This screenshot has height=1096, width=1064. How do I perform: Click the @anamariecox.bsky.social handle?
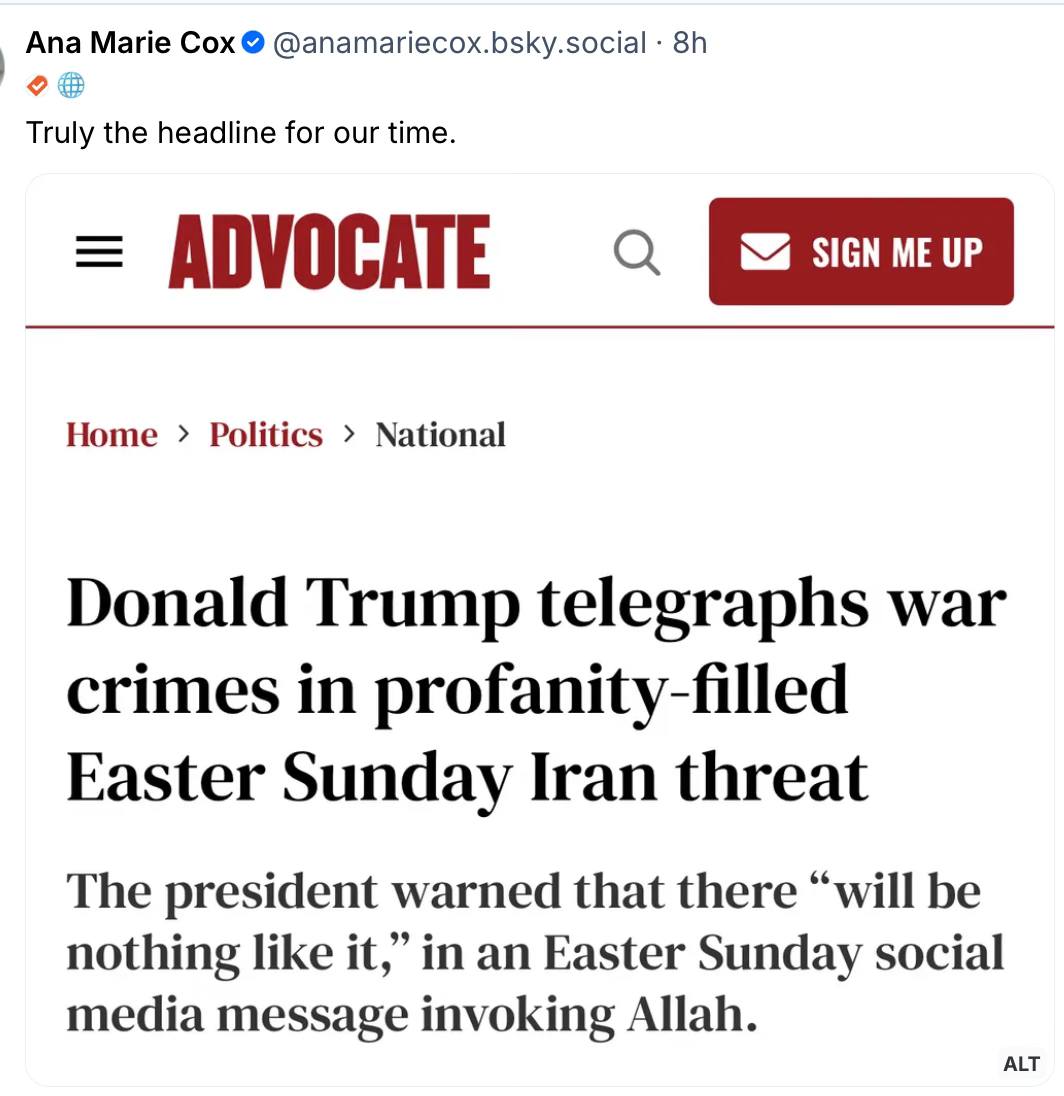[x=459, y=43]
